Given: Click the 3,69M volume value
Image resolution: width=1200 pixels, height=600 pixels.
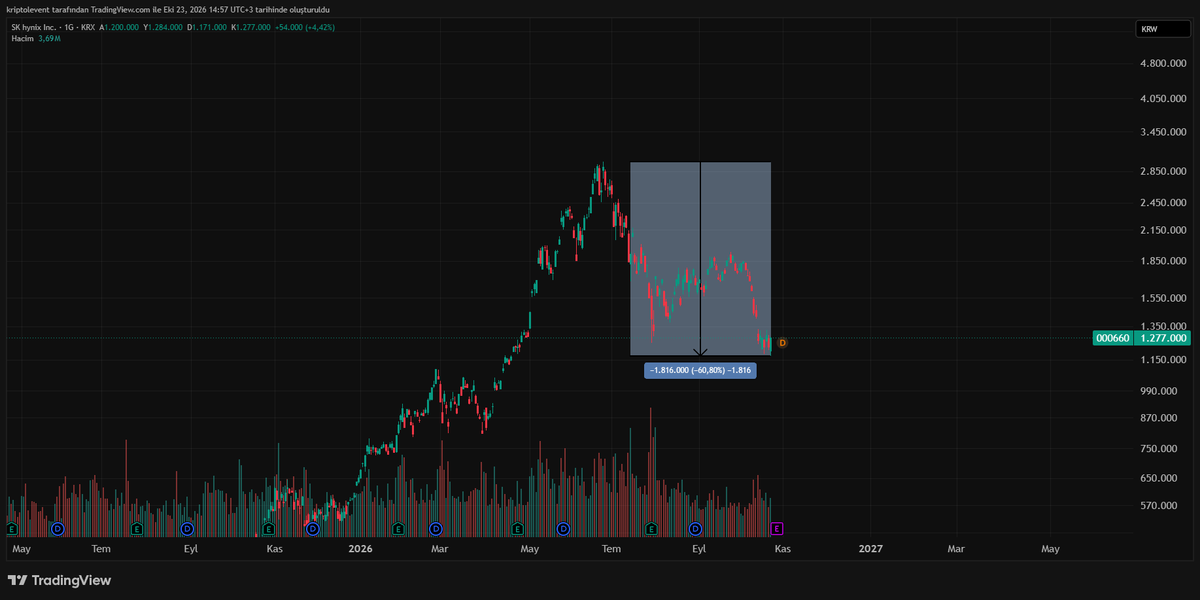Looking at the screenshot, I should (50, 38).
